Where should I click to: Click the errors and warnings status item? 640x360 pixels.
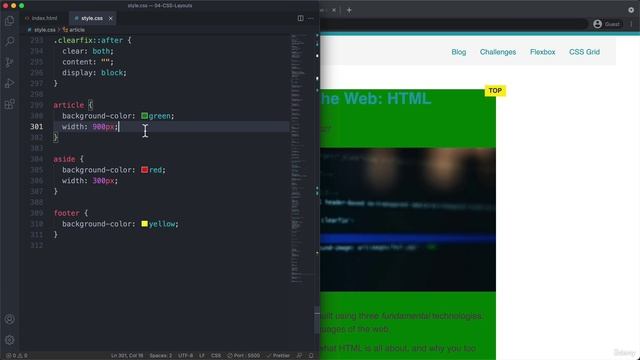click(17, 356)
